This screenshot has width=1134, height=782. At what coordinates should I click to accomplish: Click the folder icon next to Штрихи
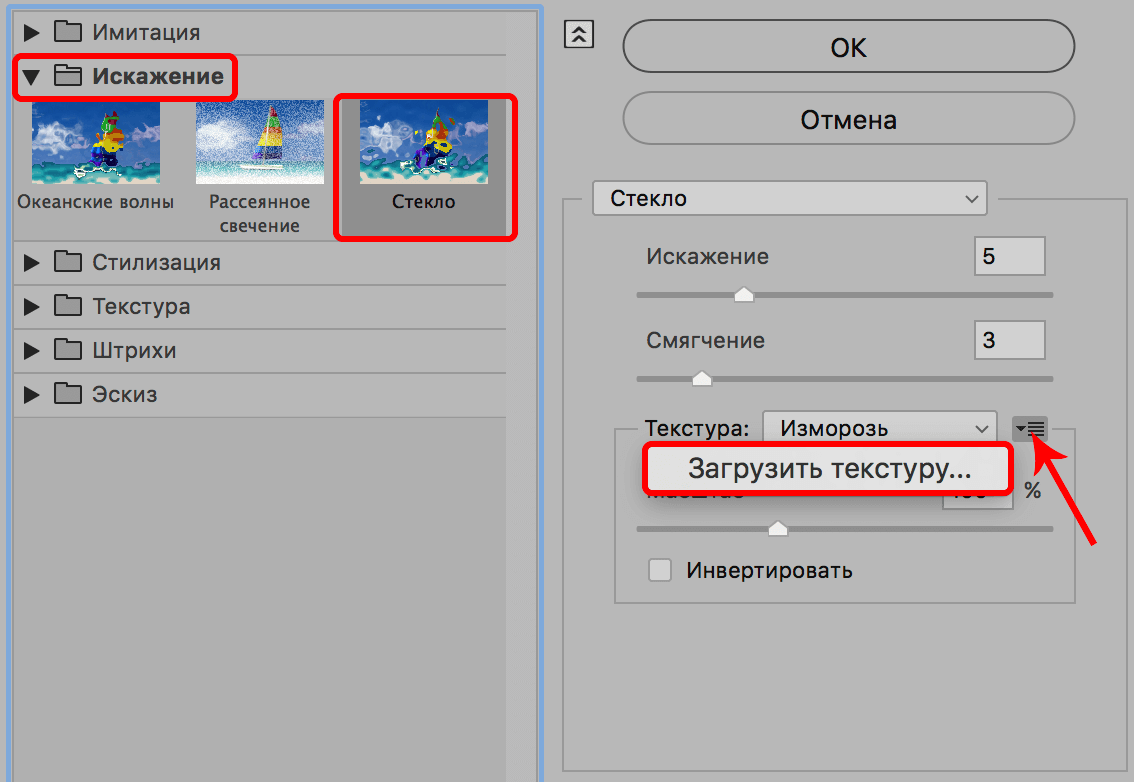67,350
